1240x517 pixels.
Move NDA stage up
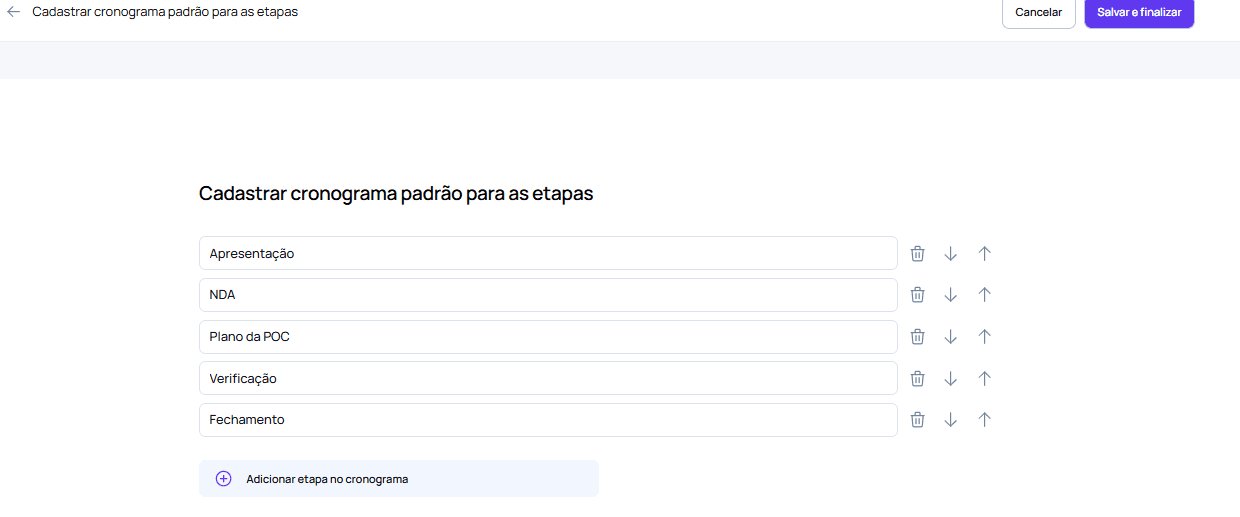[984, 295]
